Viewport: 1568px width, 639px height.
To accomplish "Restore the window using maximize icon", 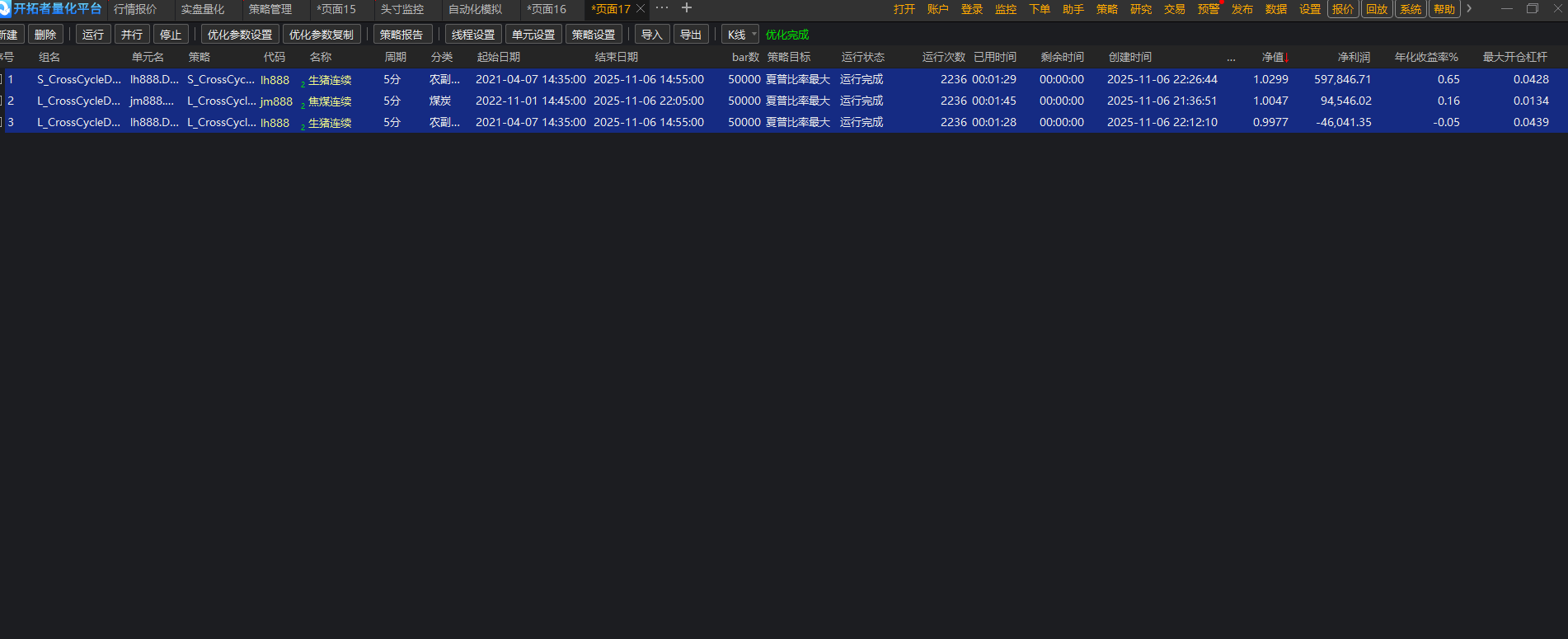I will point(1533,9).
